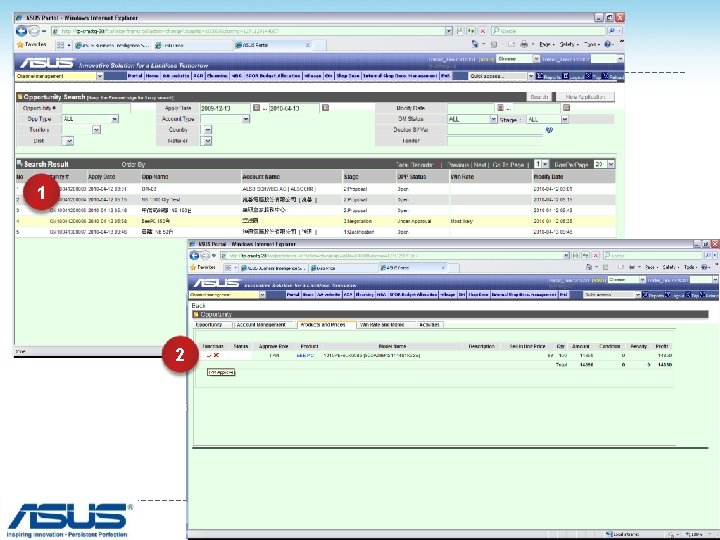Click SPOS Budget Allocation in the Opportunity Search portal menu
The width and height of the screenshot is (720, 540).
[x=273, y=76]
